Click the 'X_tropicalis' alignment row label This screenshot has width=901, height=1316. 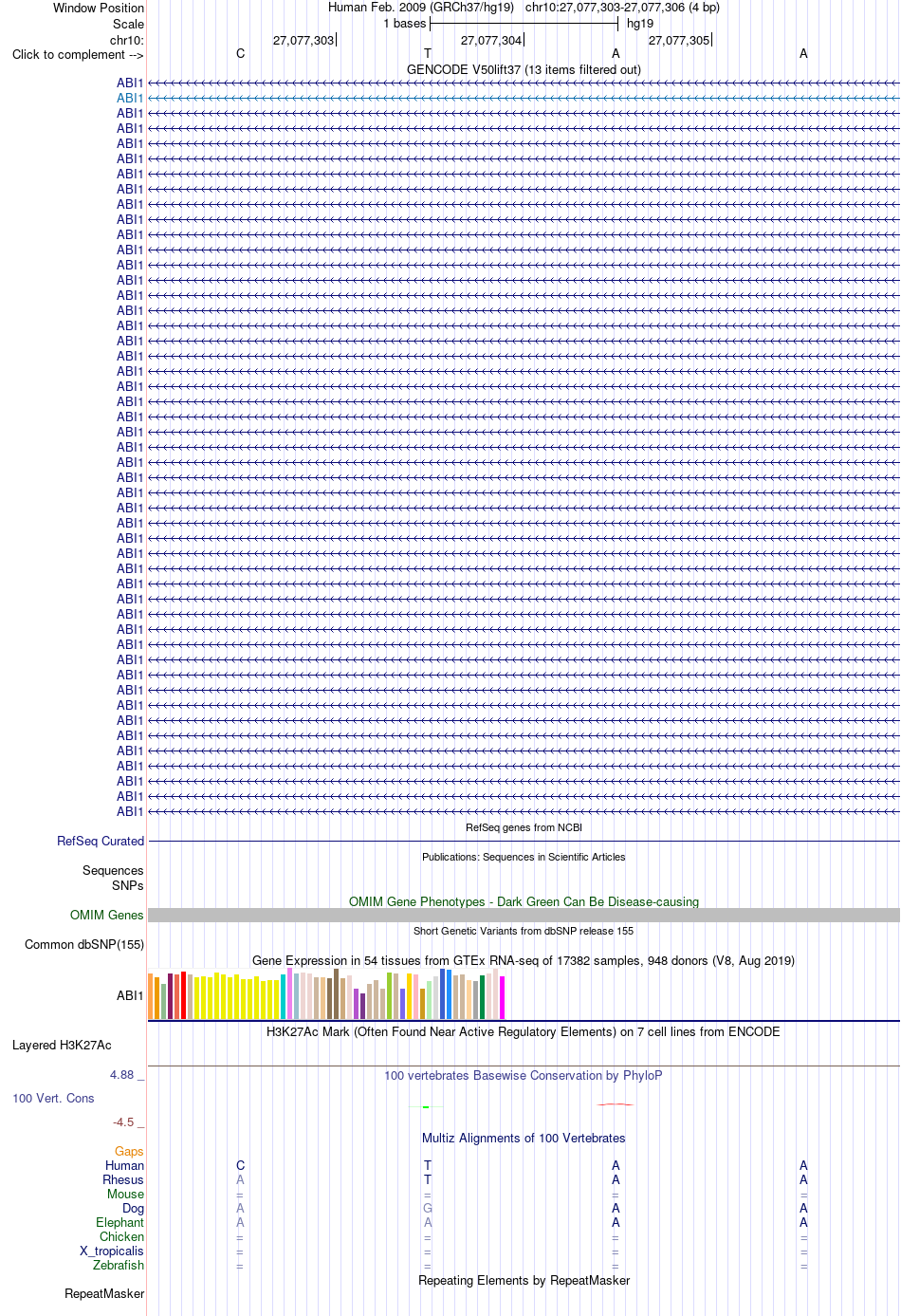(112, 1251)
